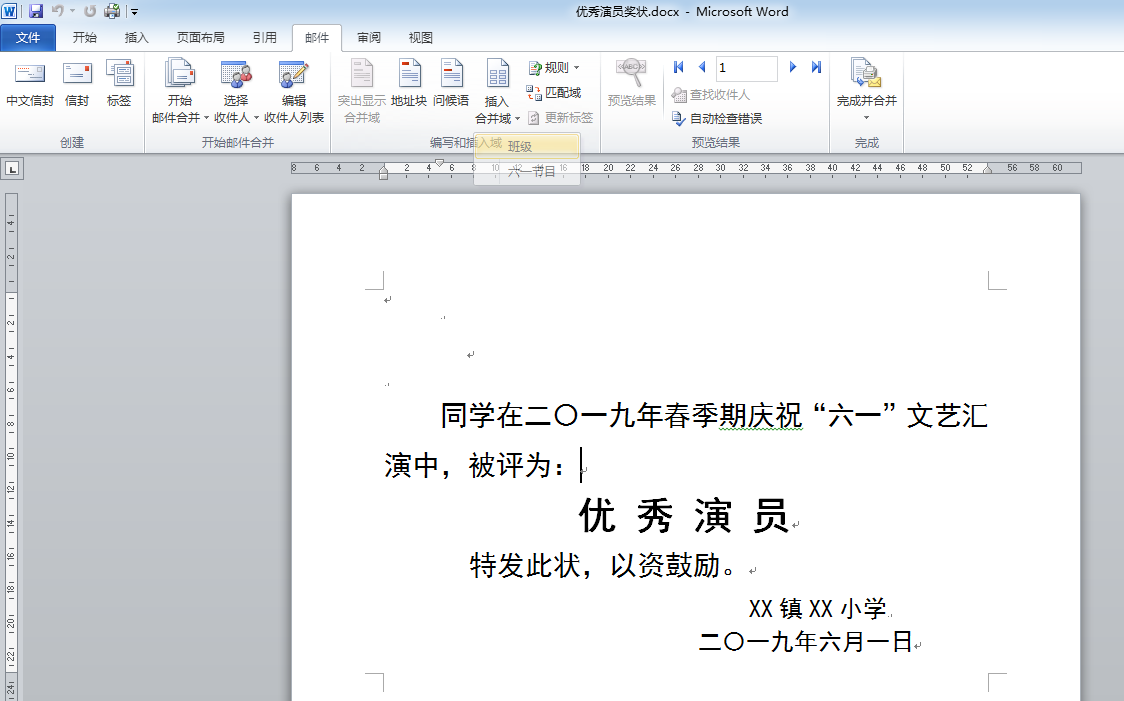The height and width of the screenshot is (701, 1124).
Task: Select the 邮件 tab
Action: [x=317, y=37]
